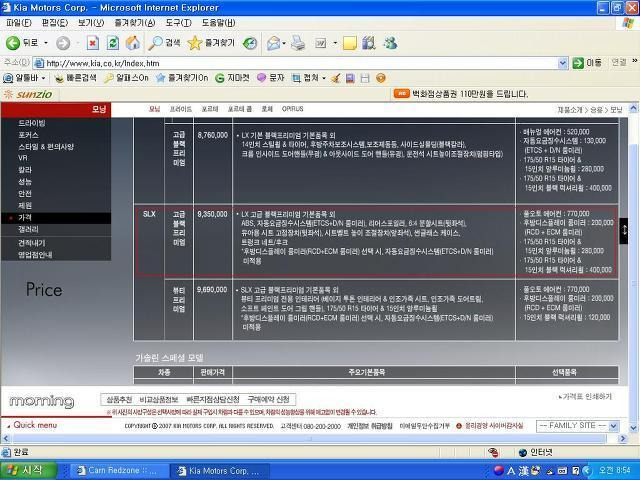Open dropdown arrow next to 뒤로 button
Viewport: 640px width, 480px height.
(x=46, y=43)
